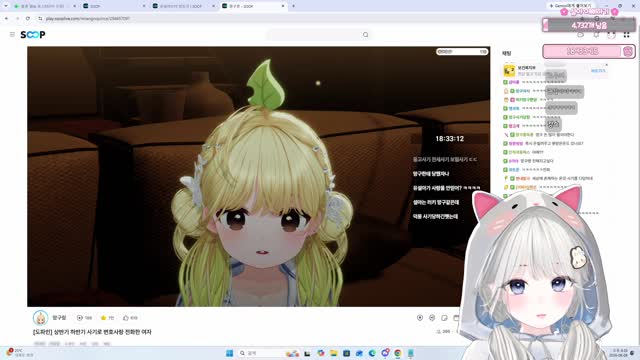Click the second round icon in the right group under the player

pyautogui.click(x=432, y=318)
